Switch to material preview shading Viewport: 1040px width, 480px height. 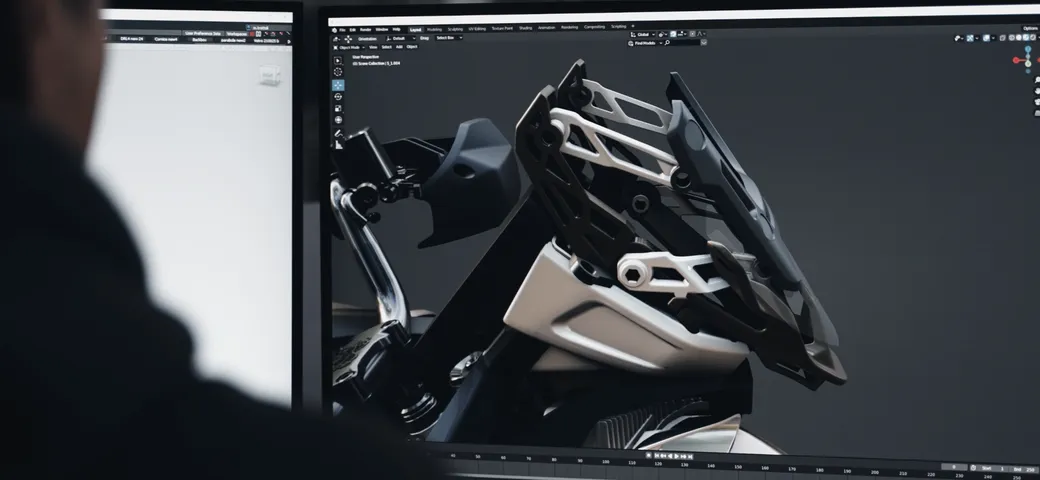pyautogui.click(x=1025, y=38)
